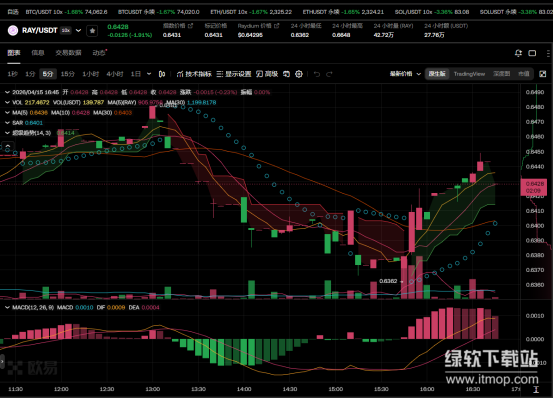Click the replay icon beside 高级
This screenshot has width=553, height=399.
pos(286,74)
